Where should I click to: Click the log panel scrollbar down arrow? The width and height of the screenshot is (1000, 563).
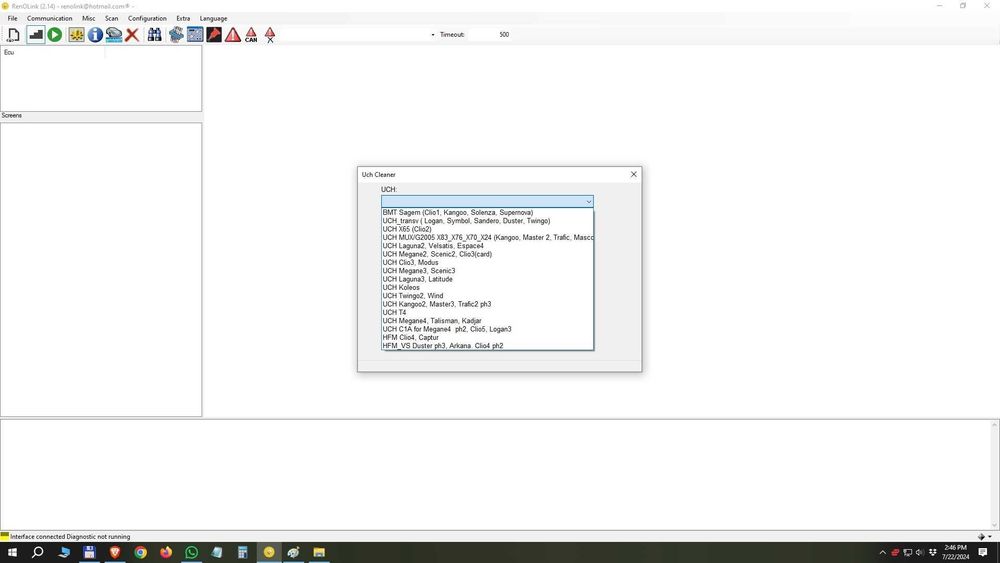(994, 525)
